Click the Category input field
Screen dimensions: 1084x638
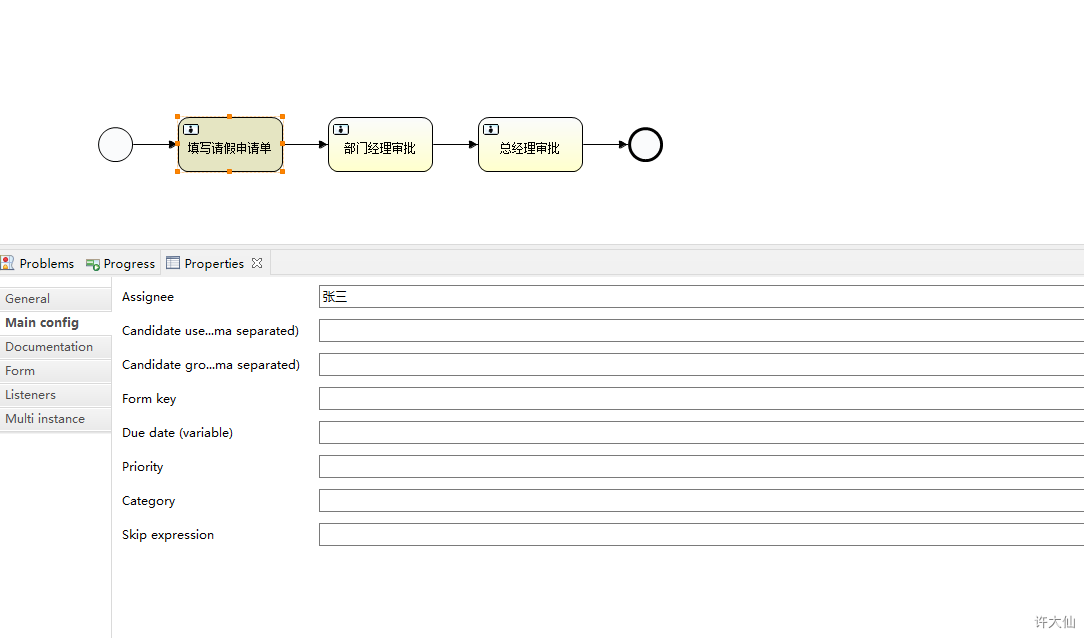coord(701,500)
